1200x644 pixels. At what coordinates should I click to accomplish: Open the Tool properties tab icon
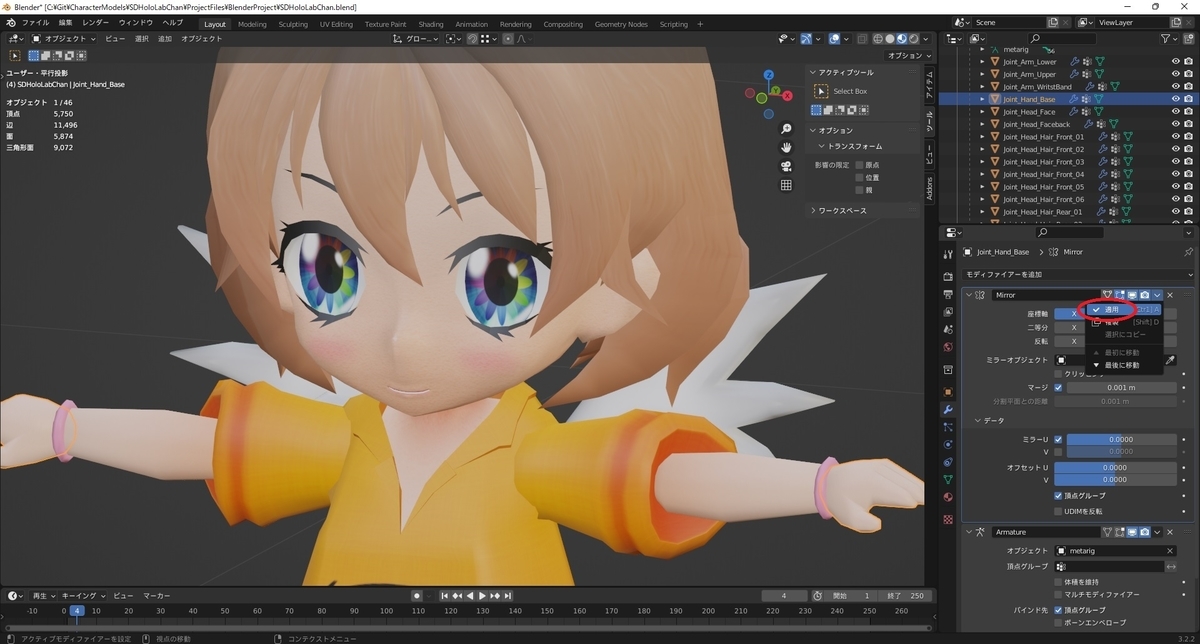point(948,252)
